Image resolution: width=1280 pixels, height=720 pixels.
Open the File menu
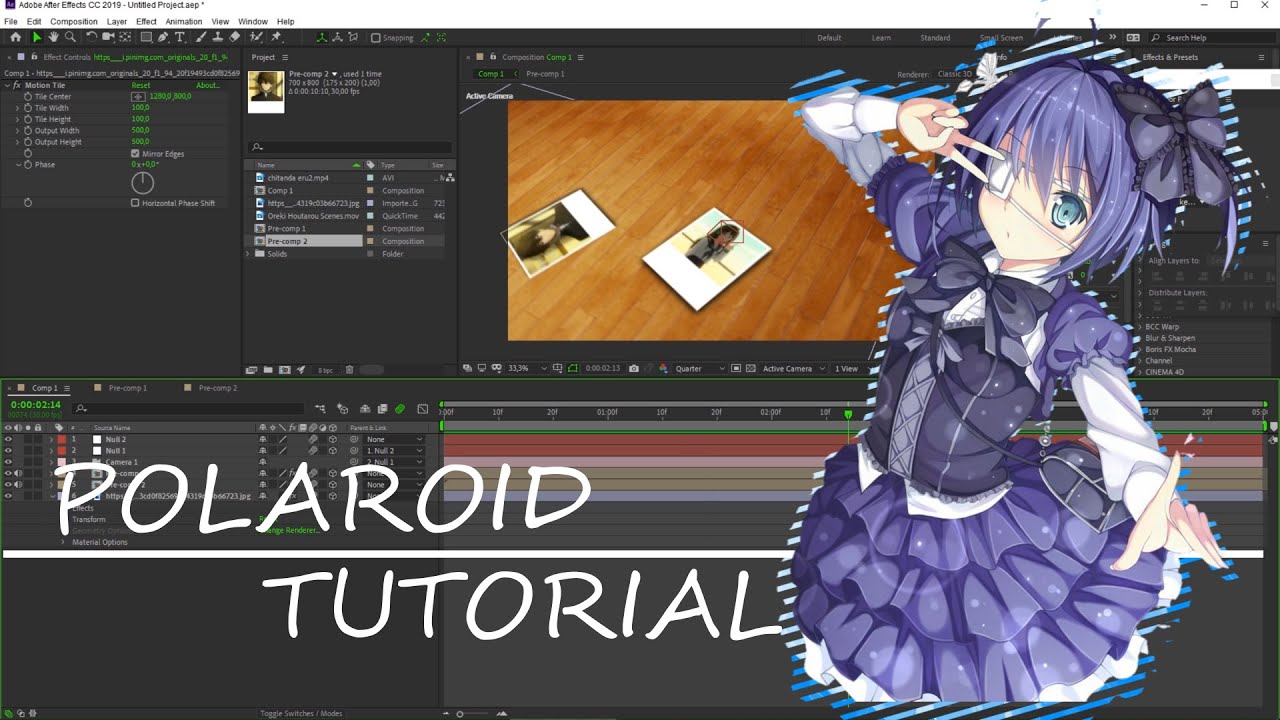click(11, 21)
